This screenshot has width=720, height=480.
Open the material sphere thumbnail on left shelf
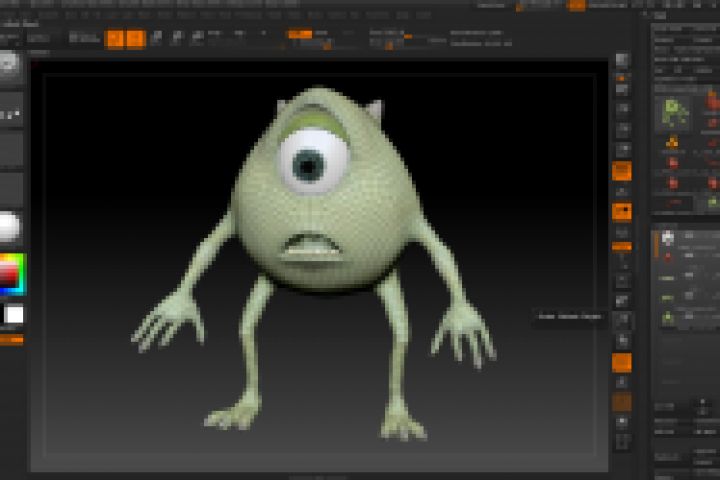[10, 227]
